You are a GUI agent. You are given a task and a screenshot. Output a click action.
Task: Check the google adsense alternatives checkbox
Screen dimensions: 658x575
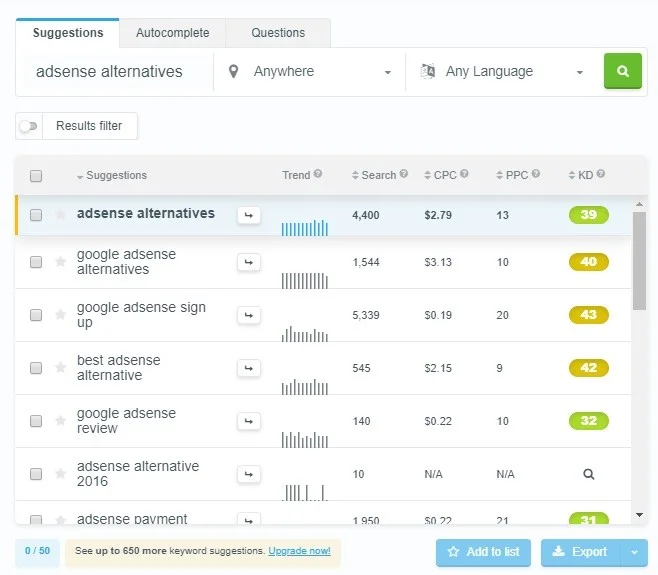click(36, 262)
